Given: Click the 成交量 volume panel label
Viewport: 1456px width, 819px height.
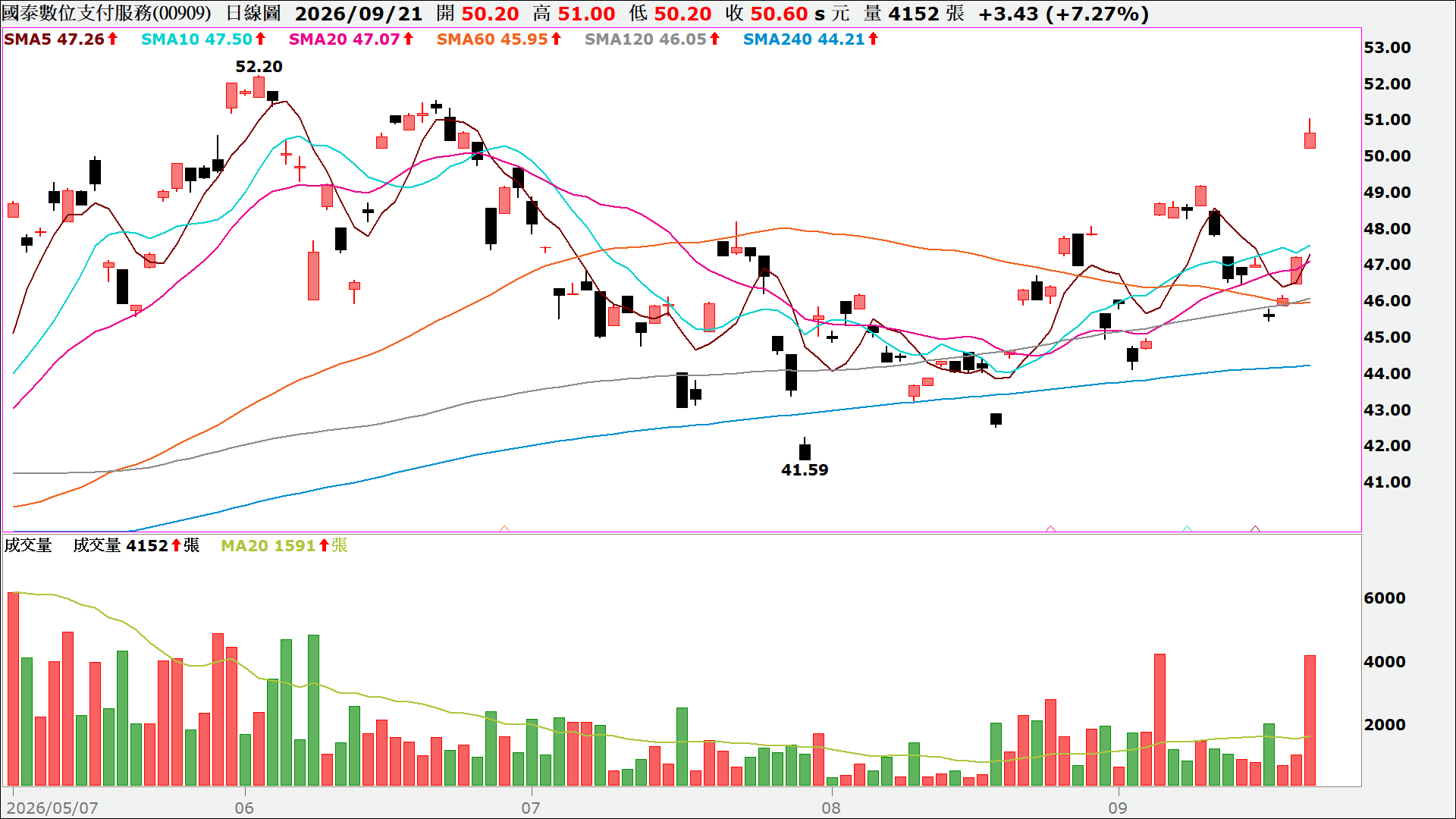Looking at the screenshot, I should 28,545.
